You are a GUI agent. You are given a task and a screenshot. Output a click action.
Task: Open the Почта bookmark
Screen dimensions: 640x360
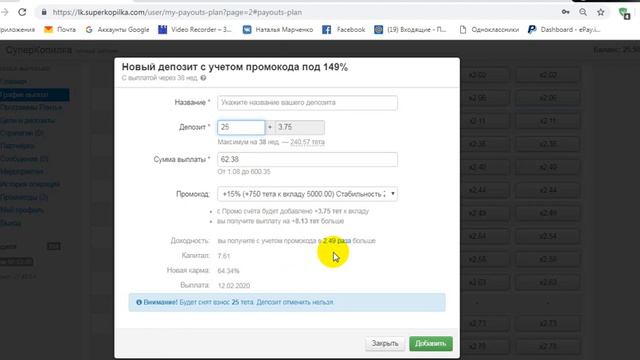(60, 29)
